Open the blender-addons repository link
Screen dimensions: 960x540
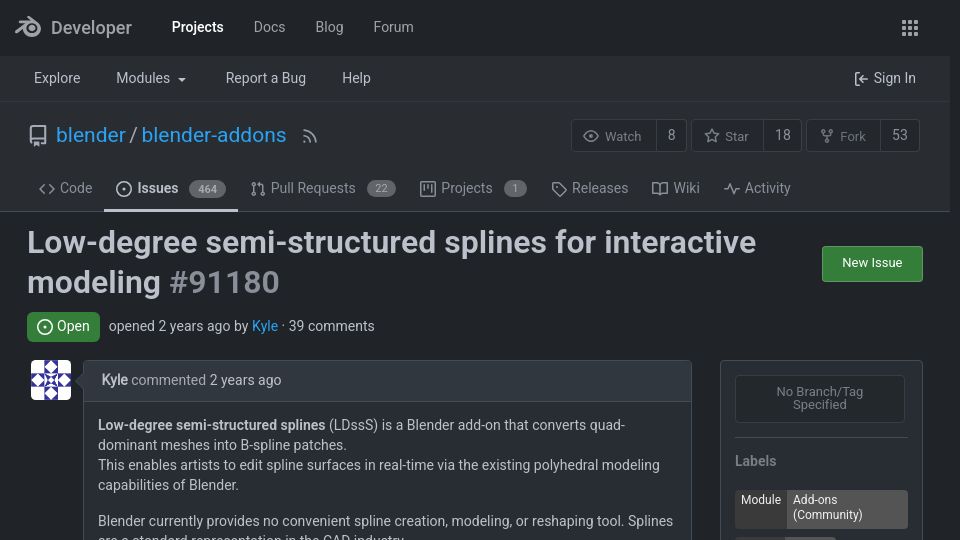pos(214,135)
